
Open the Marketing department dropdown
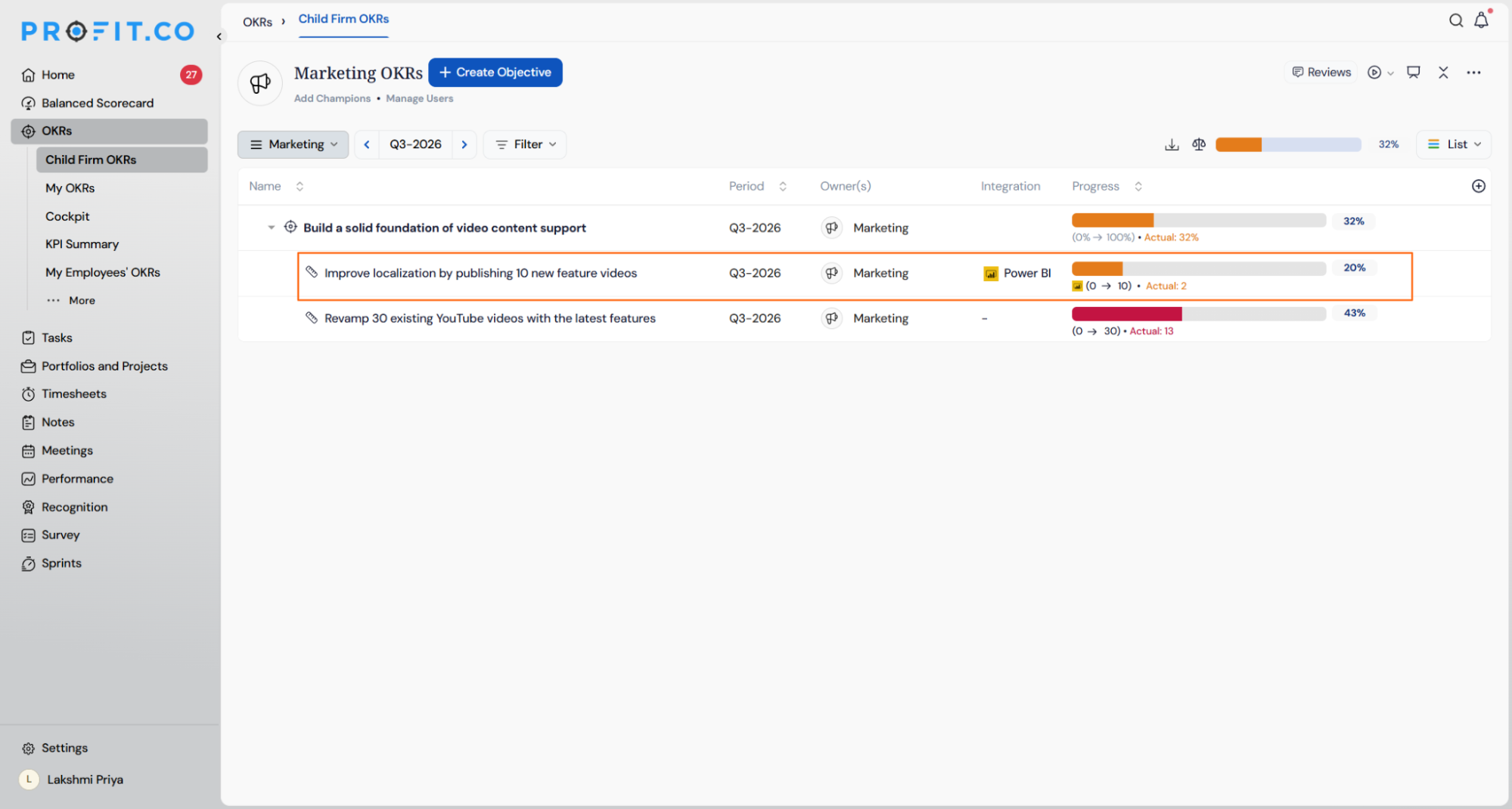click(293, 144)
